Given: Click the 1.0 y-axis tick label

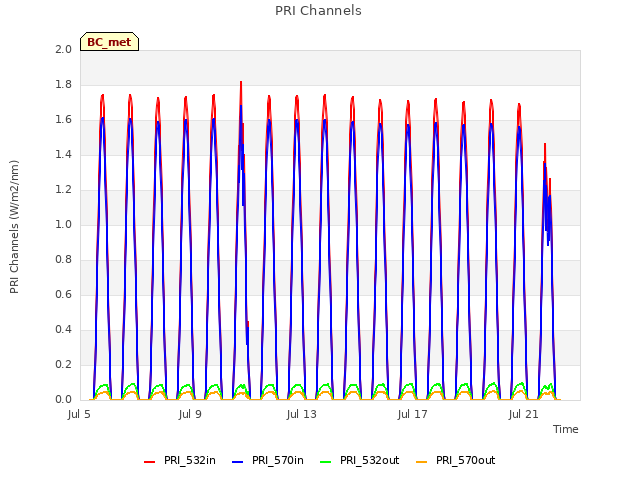Looking at the screenshot, I should click(x=63, y=224).
